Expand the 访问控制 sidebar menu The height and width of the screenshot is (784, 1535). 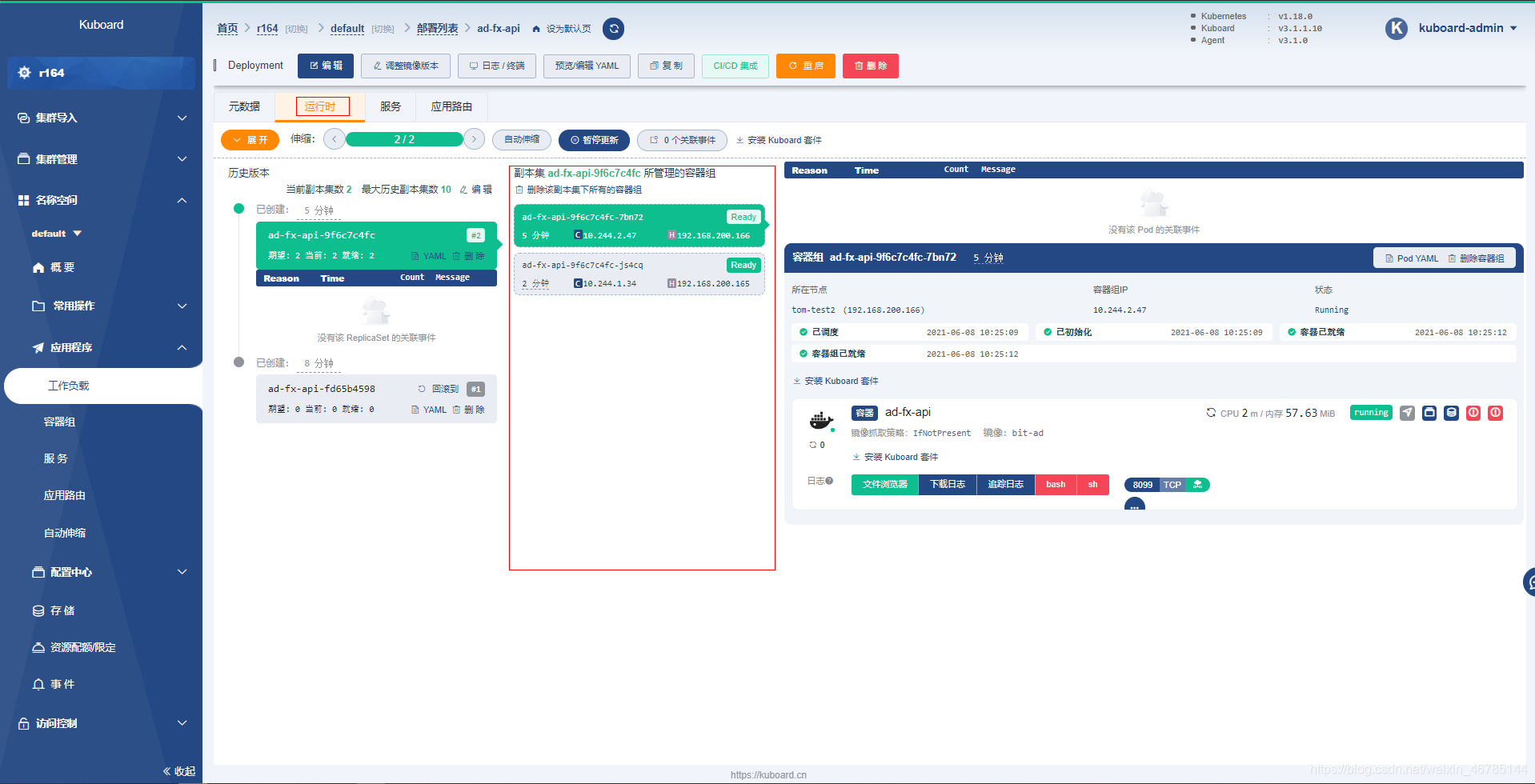[x=101, y=723]
